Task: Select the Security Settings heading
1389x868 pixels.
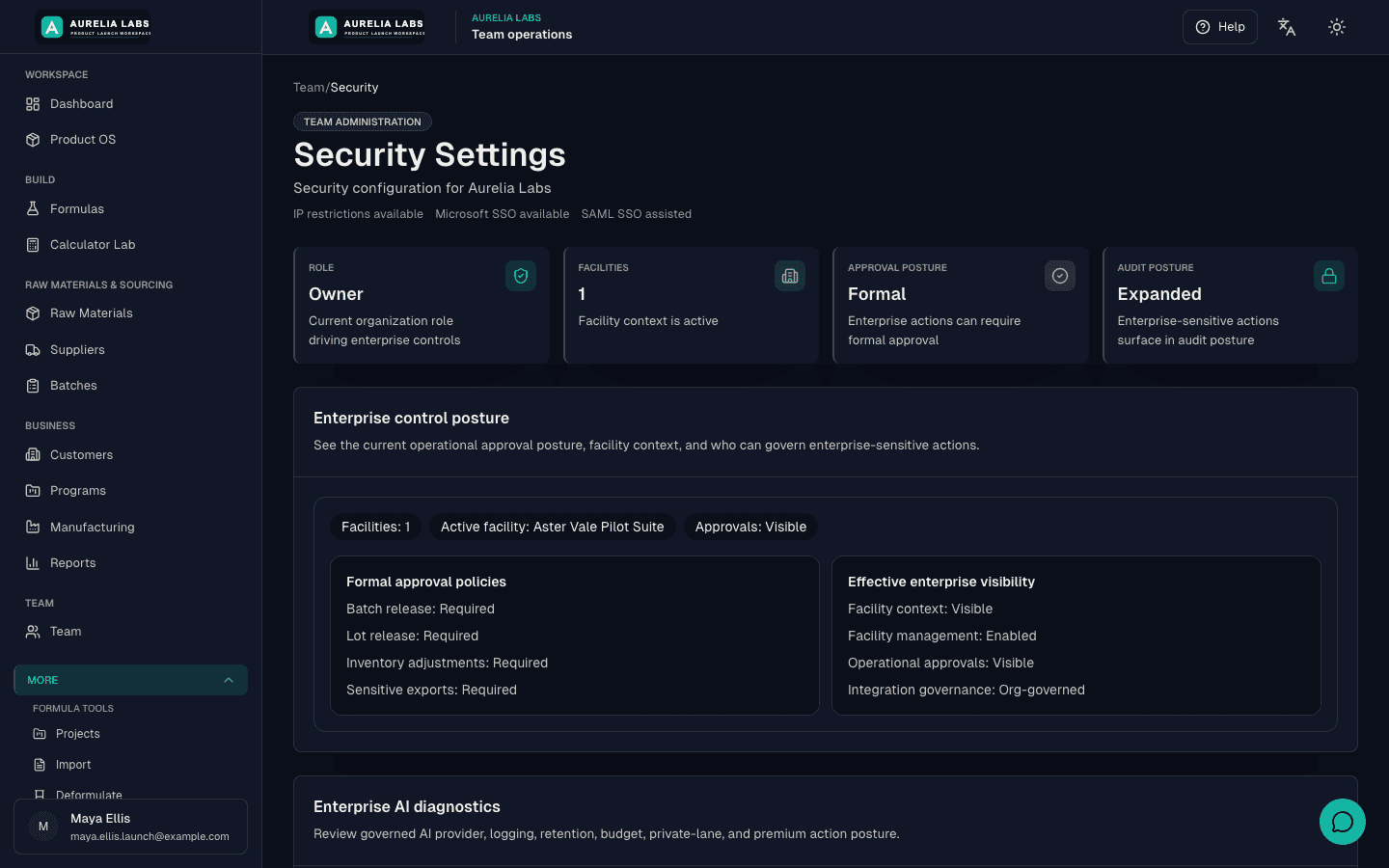Action: coord(429,154)
